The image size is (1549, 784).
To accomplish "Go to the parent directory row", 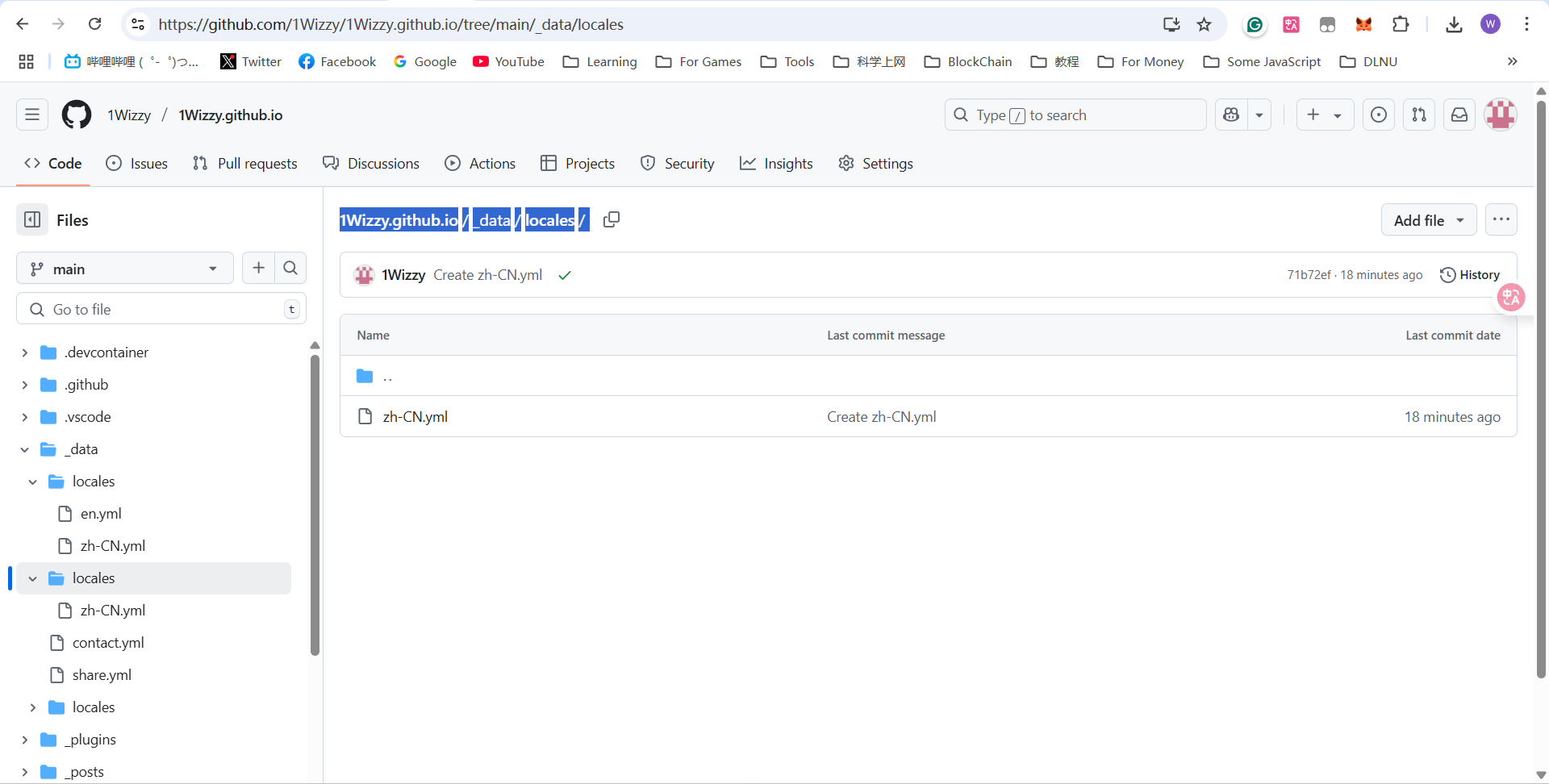I will tap(928, 376).
